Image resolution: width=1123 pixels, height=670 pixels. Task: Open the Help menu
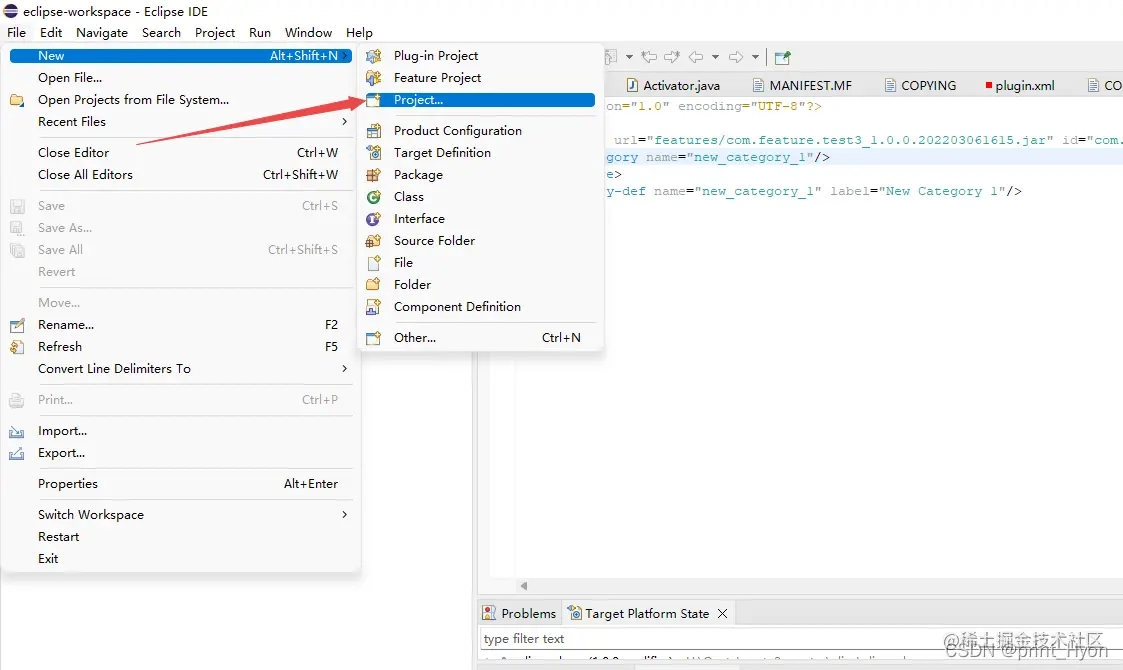[x=359, y=33]
